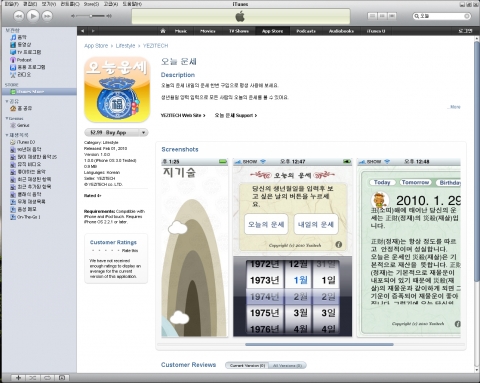Expand the description with the More link

coord(454,107)
